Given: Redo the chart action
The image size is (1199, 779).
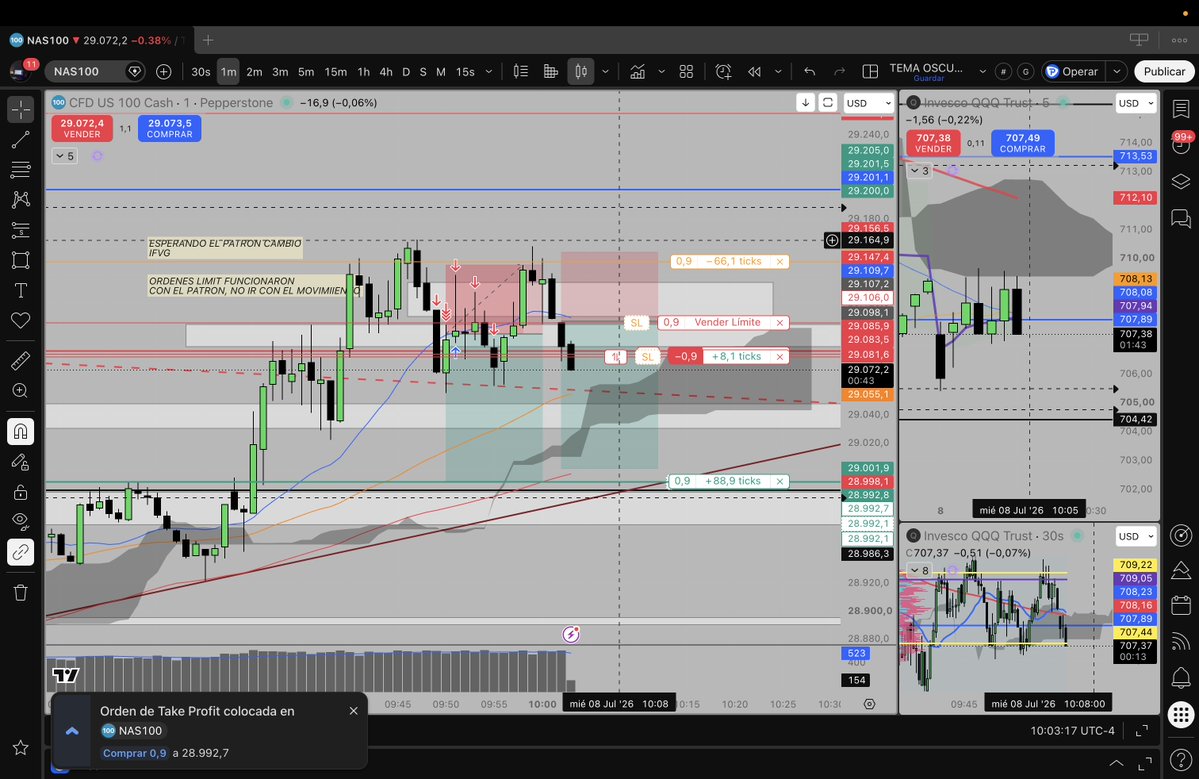Looking at the screenshot, I should (x=840, y=72).
